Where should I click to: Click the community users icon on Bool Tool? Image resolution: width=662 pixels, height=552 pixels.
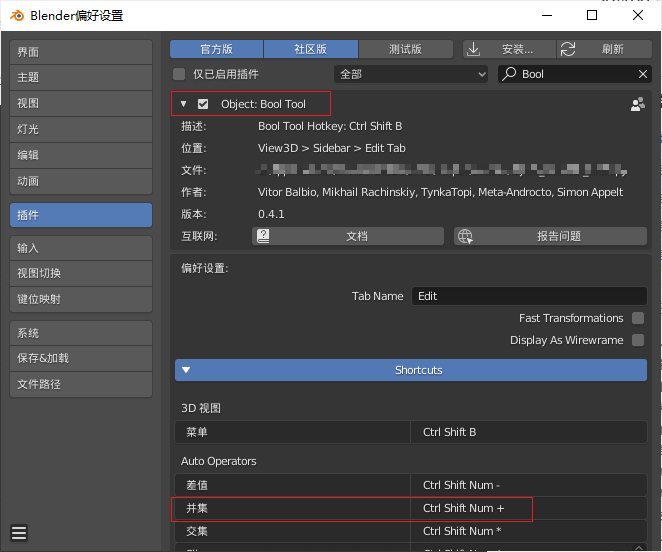pyautogui.click(x=638, y=104)
